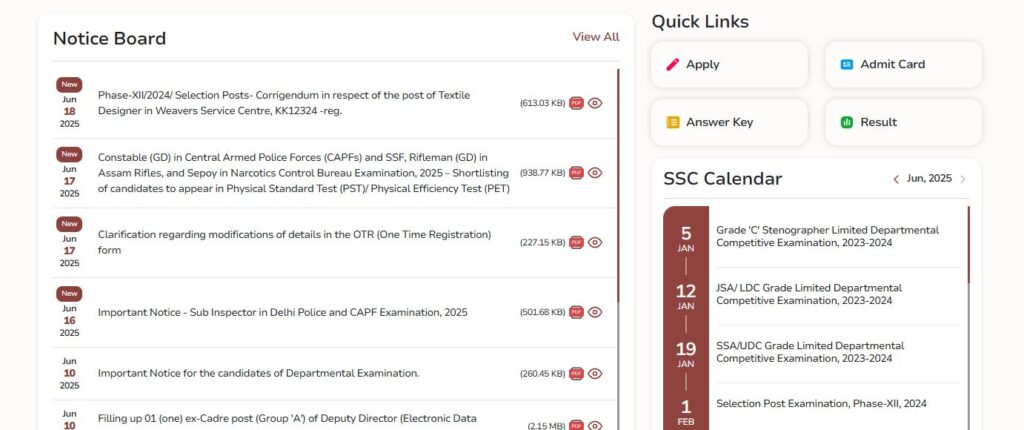Go to previous month in SSC Calendar
1024x430 pixels.
896,179
